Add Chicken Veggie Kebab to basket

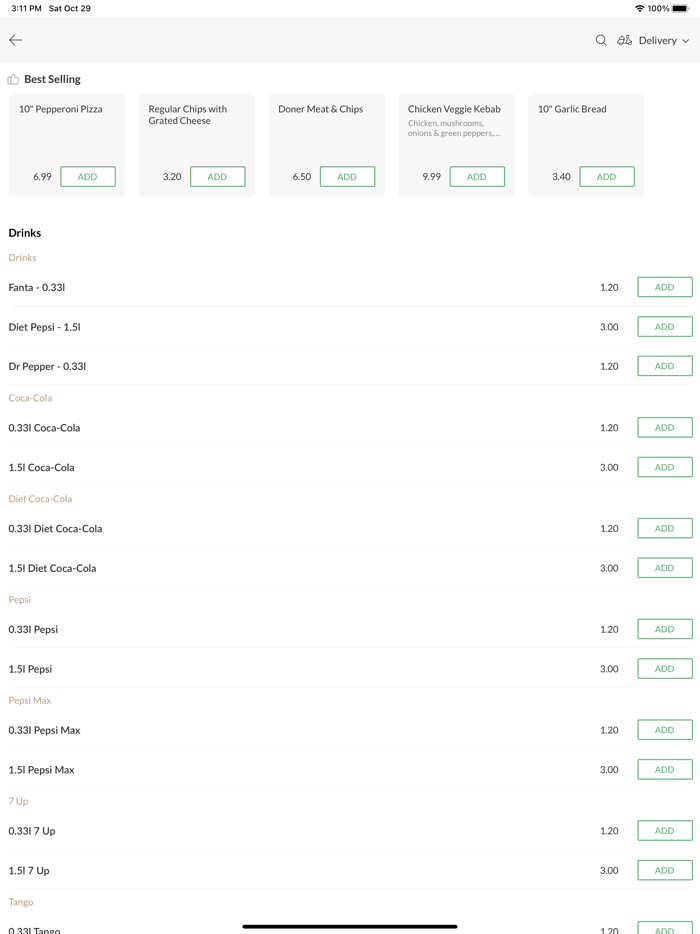tap(477, 177)
